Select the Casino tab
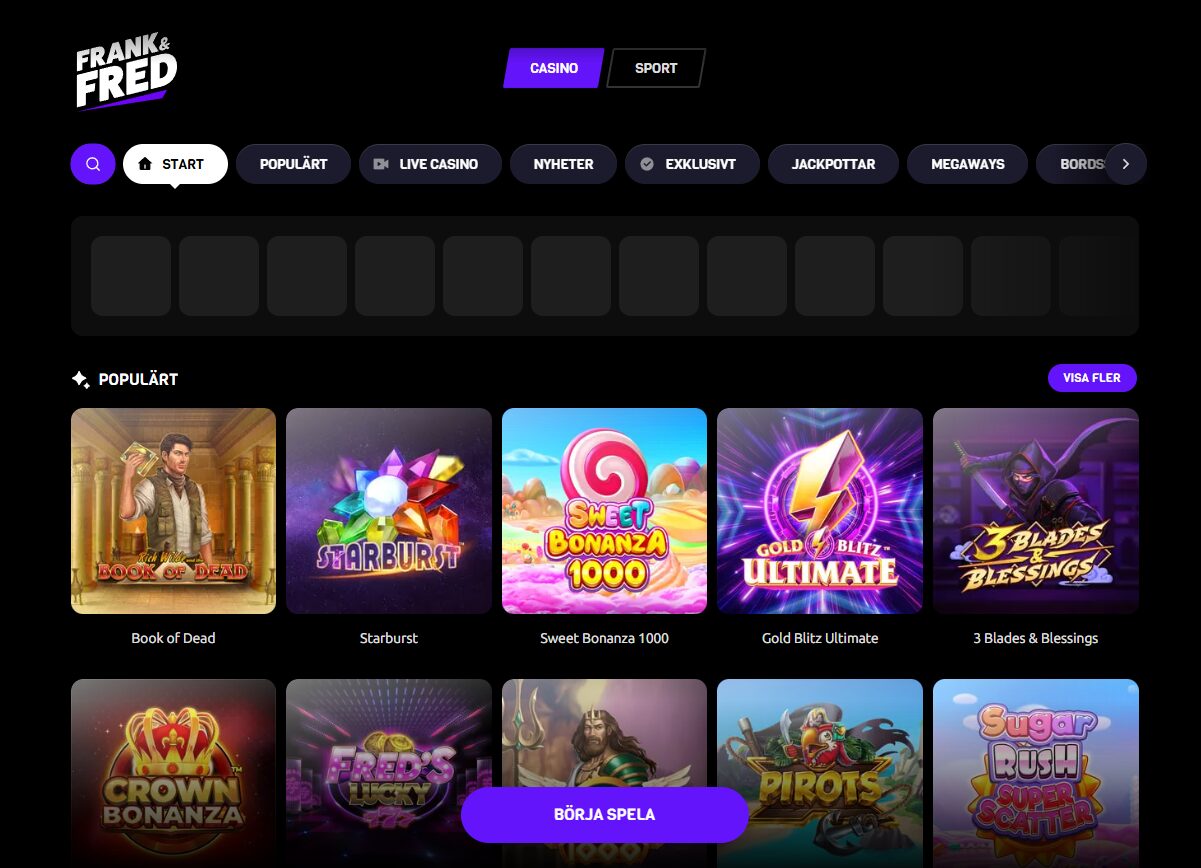Screen dimensions: 1201x868 coord(554,68)
